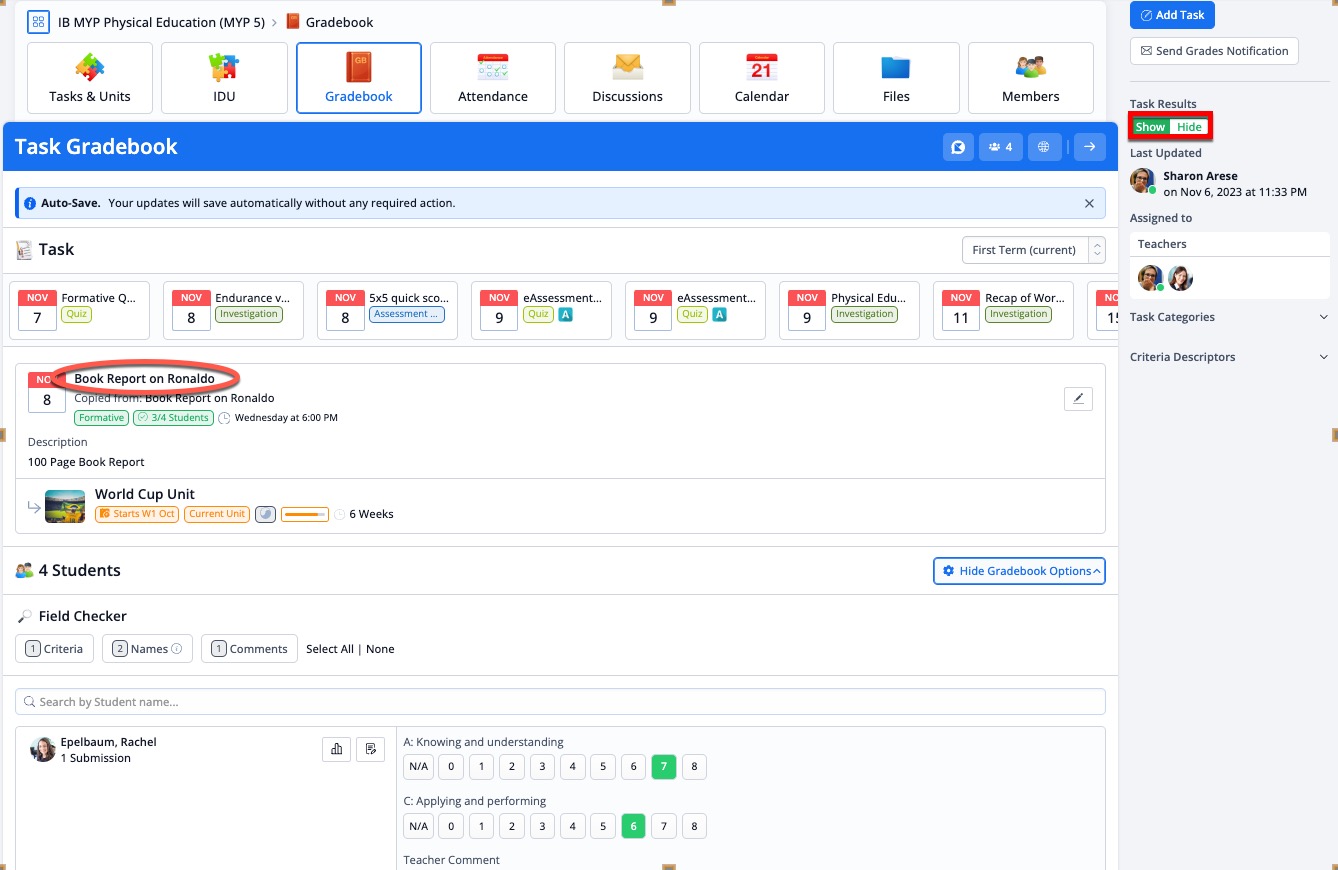Toggle the Criteria field checker
This screenshot has width=1338, height=870.
coord(55,649)
